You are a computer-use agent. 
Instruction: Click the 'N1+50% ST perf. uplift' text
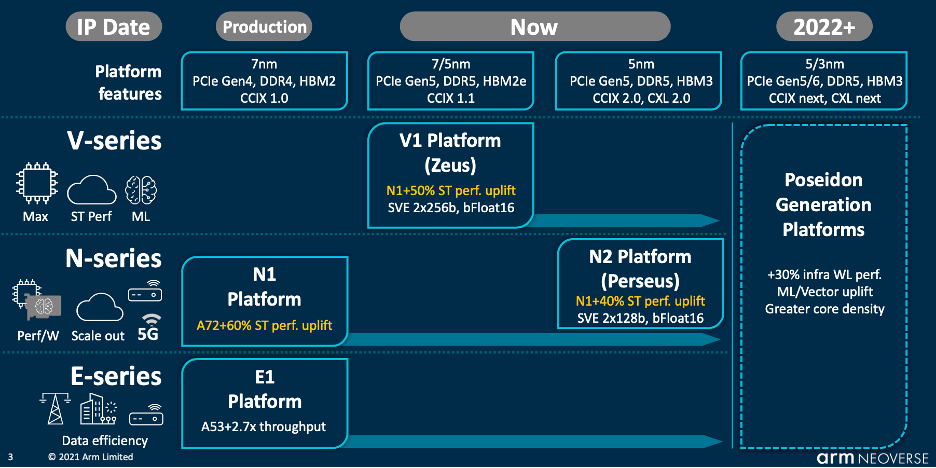click(x=451, y=192)
